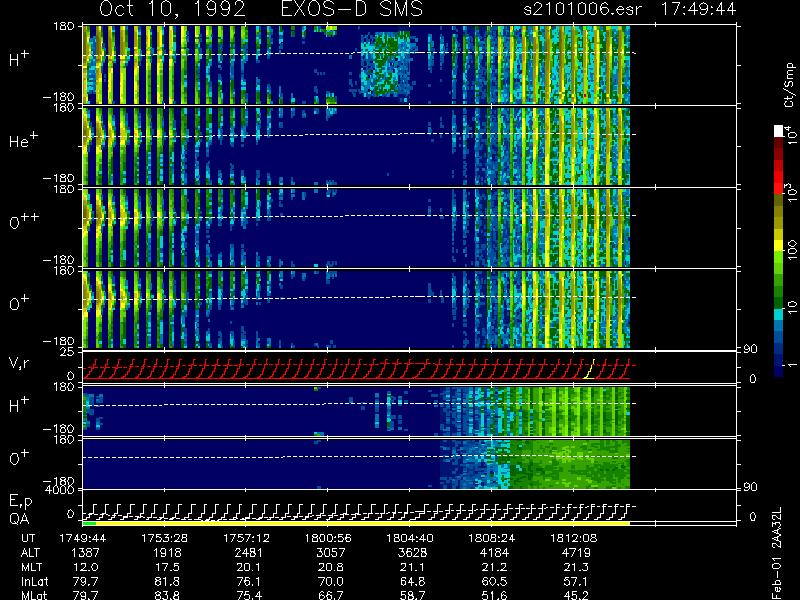Click the "QA" row label
Image resolution: width=800 pixels, height=600 pixels.
tap(19, 519)
